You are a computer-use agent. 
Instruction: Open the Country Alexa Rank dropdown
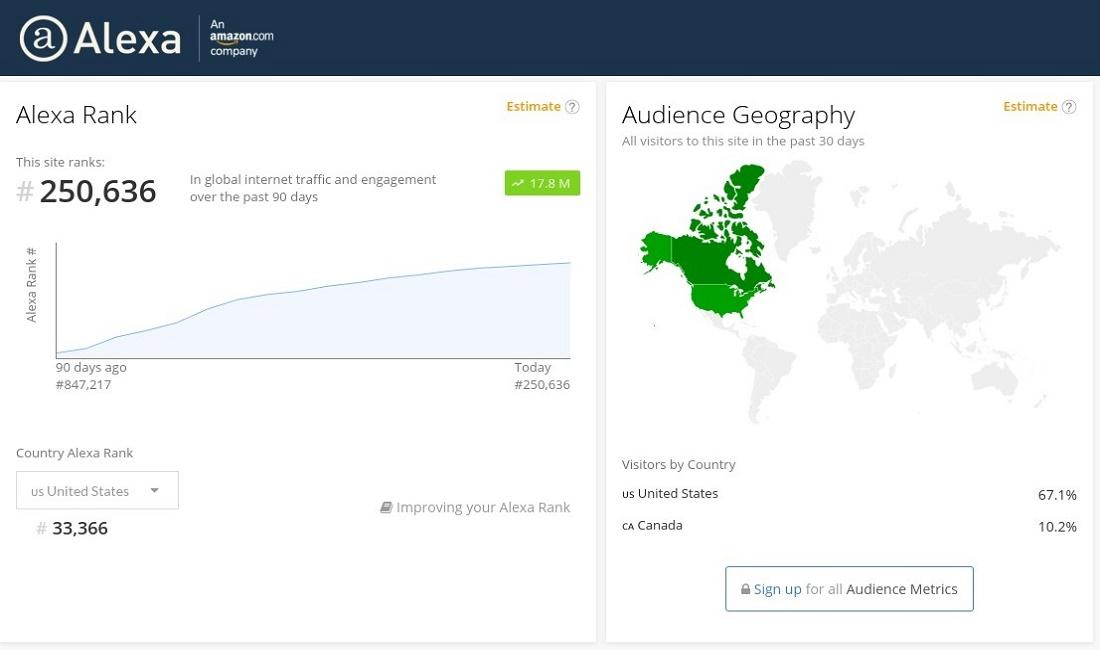coord(96,490)
